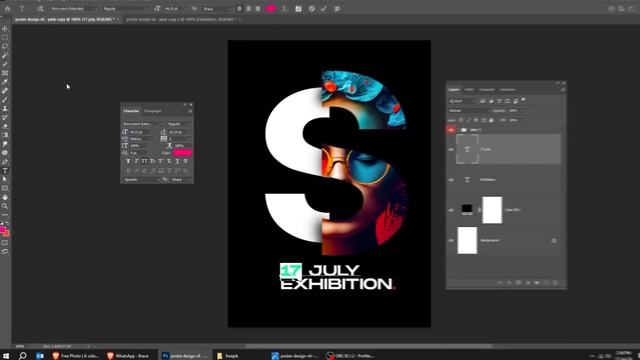Select the Layers tab
Screen dimensions: 640x360
pyautogui.click(x=454, y=89)
